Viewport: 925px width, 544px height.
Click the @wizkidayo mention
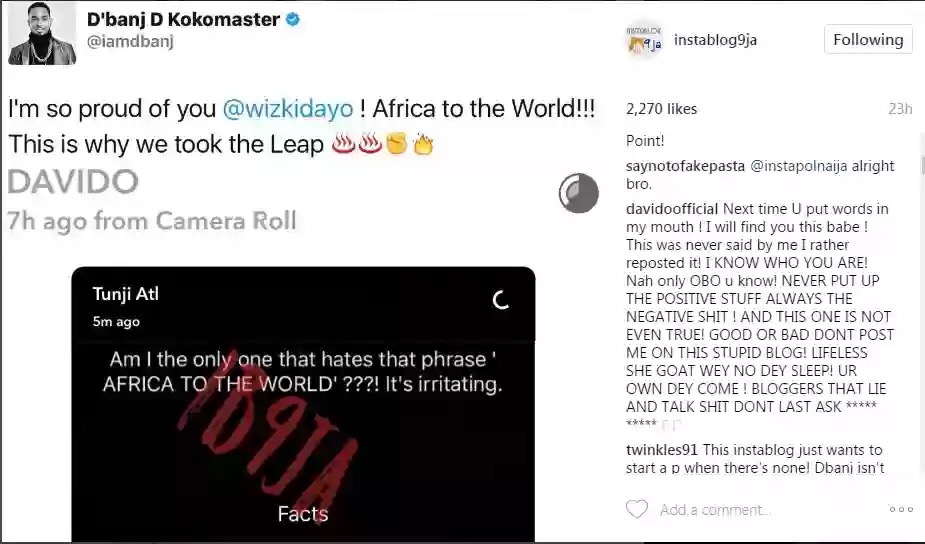pos(214,108)
